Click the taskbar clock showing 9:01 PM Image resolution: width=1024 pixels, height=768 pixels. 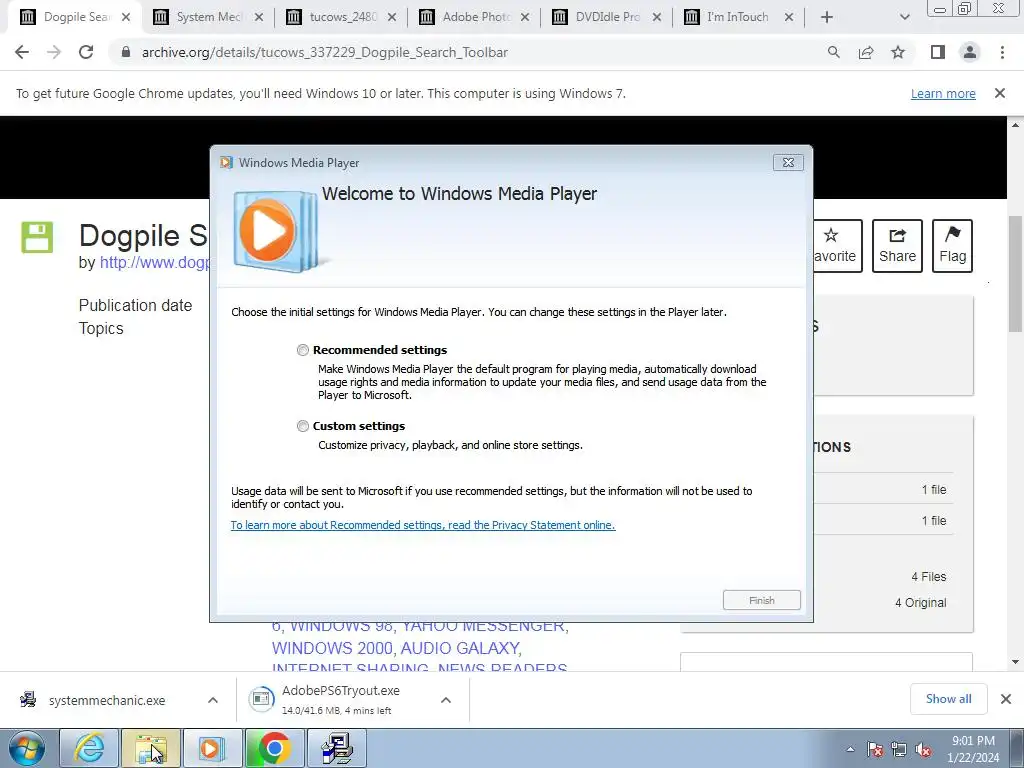(x=973, y=749)
